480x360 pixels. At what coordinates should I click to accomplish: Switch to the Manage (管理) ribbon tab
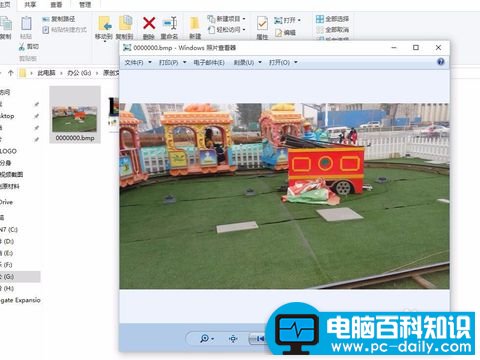click(x=85, y=5)
